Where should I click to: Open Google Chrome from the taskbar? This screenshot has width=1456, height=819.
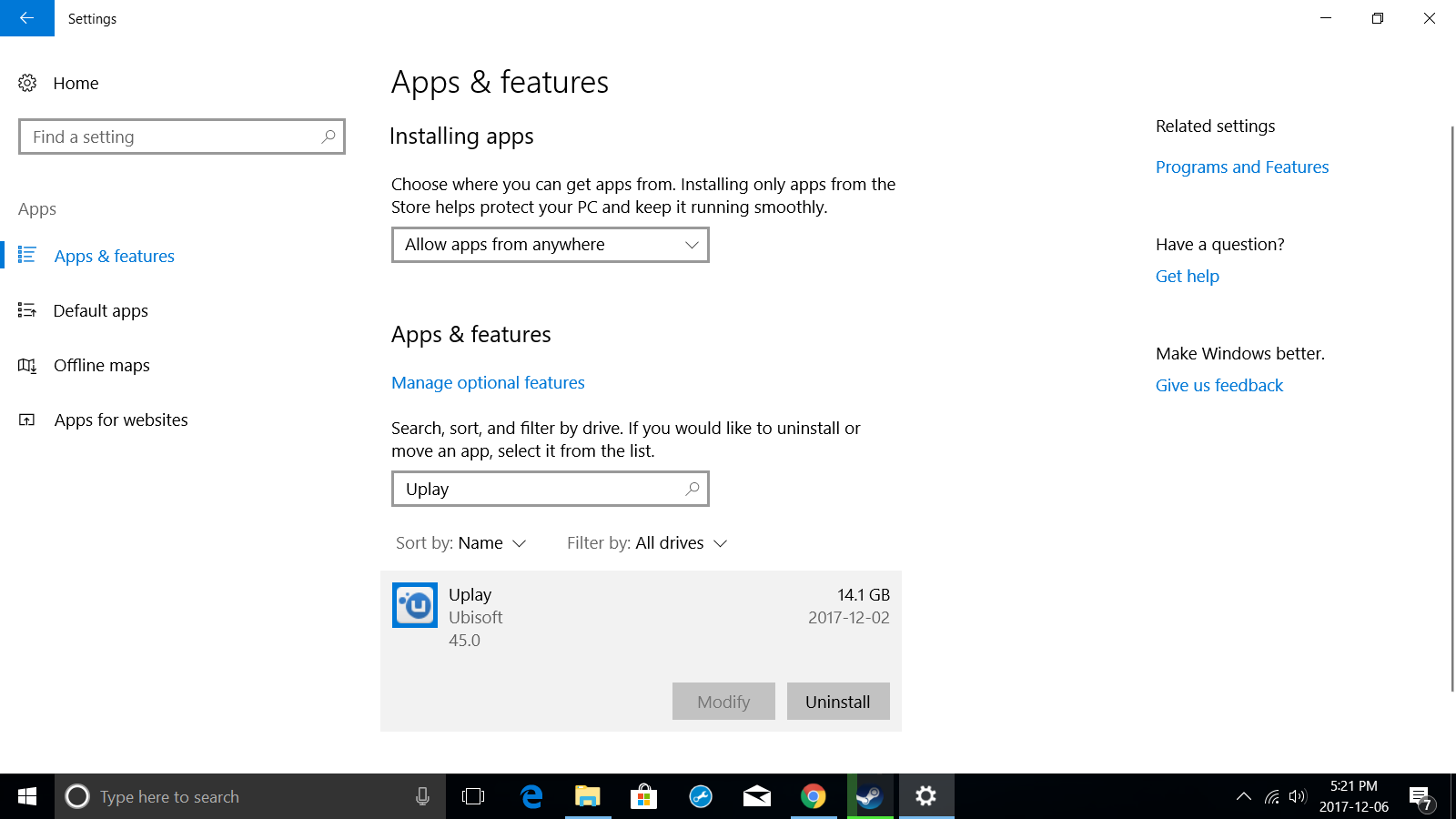point(814,796)
